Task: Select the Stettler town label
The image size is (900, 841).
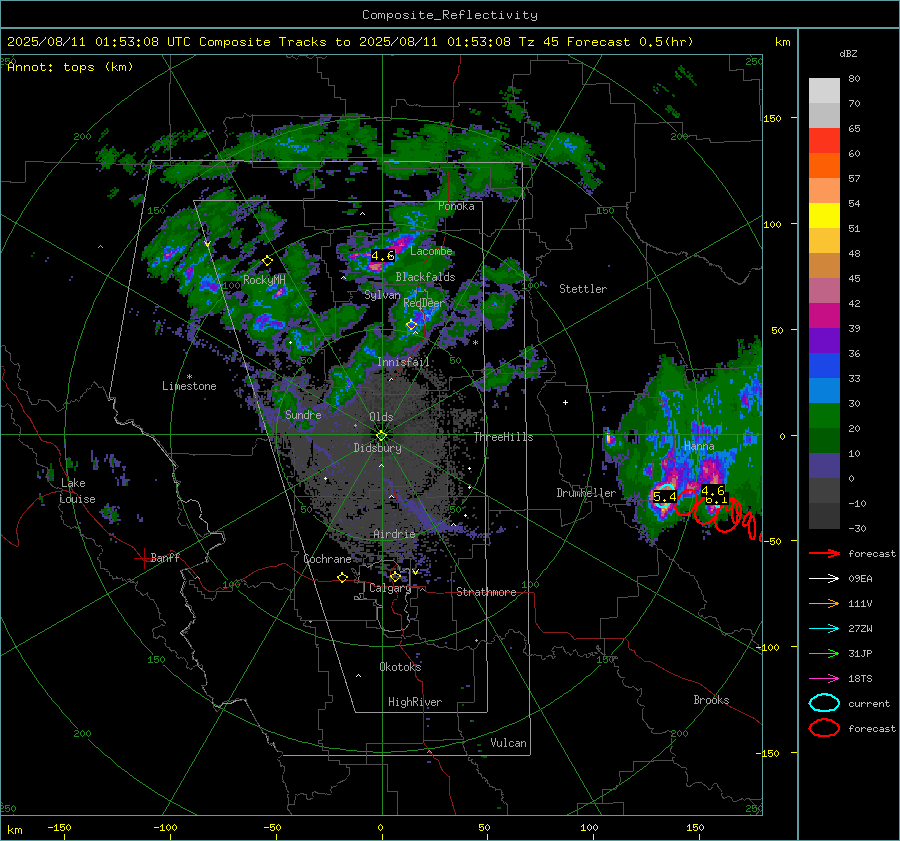Action: pyautogui.click(x=583, y=289)
